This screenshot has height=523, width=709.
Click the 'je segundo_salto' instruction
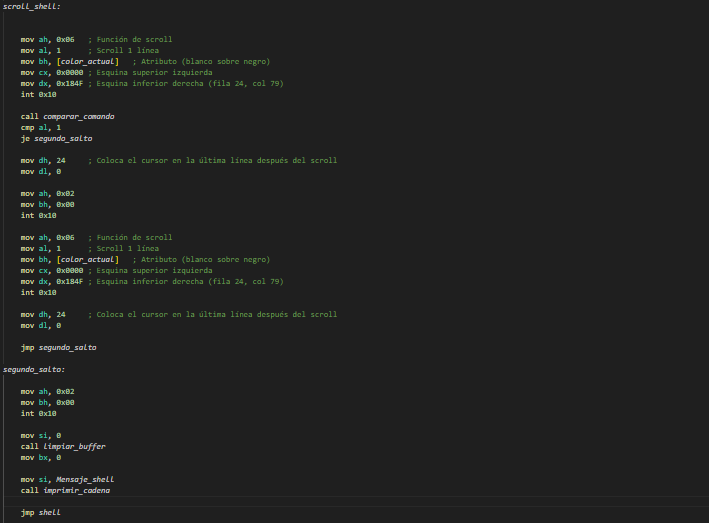tap(57, 138)
